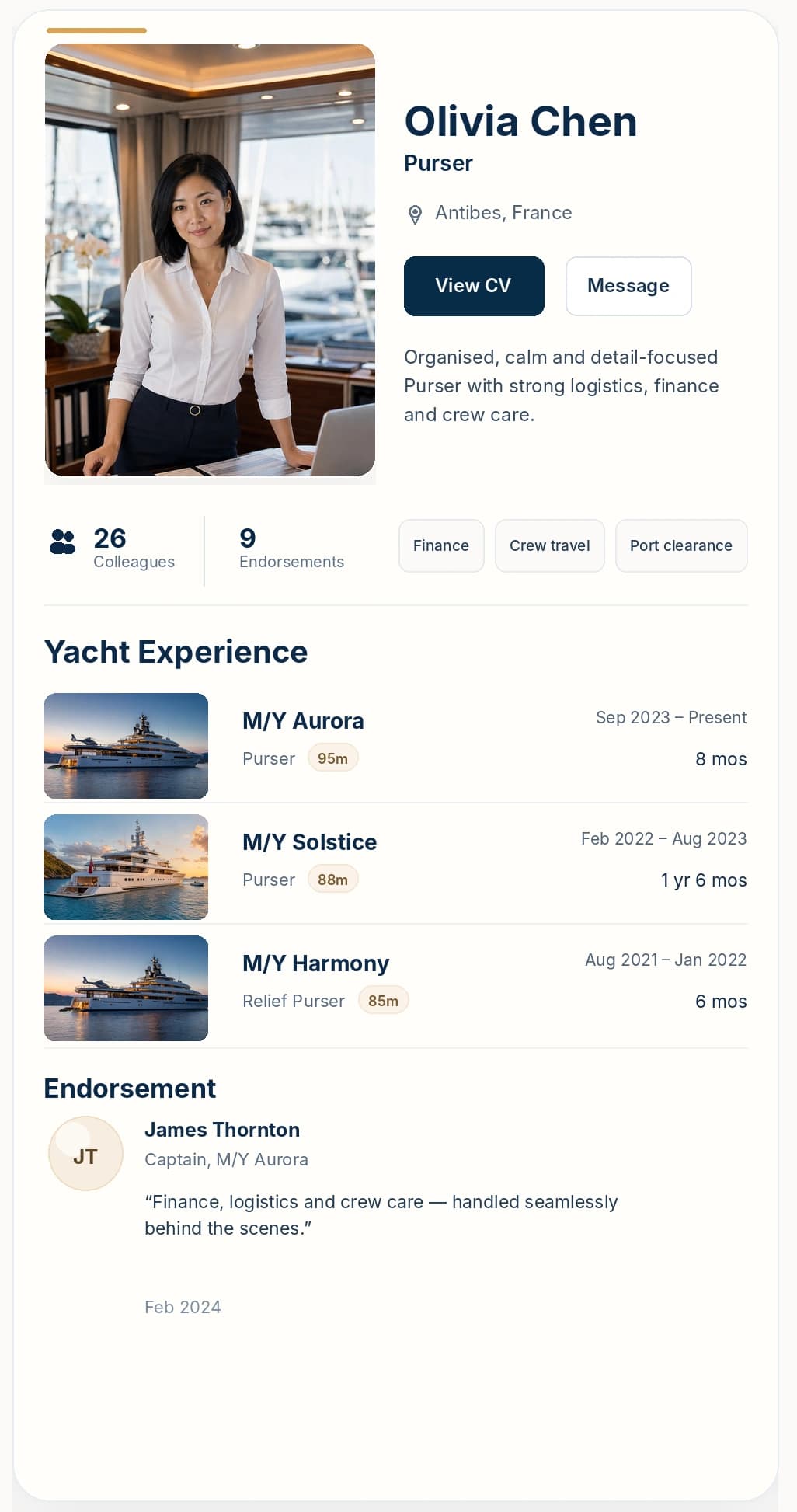Click the M/Y Harmony experience title

tap(315, 963)
